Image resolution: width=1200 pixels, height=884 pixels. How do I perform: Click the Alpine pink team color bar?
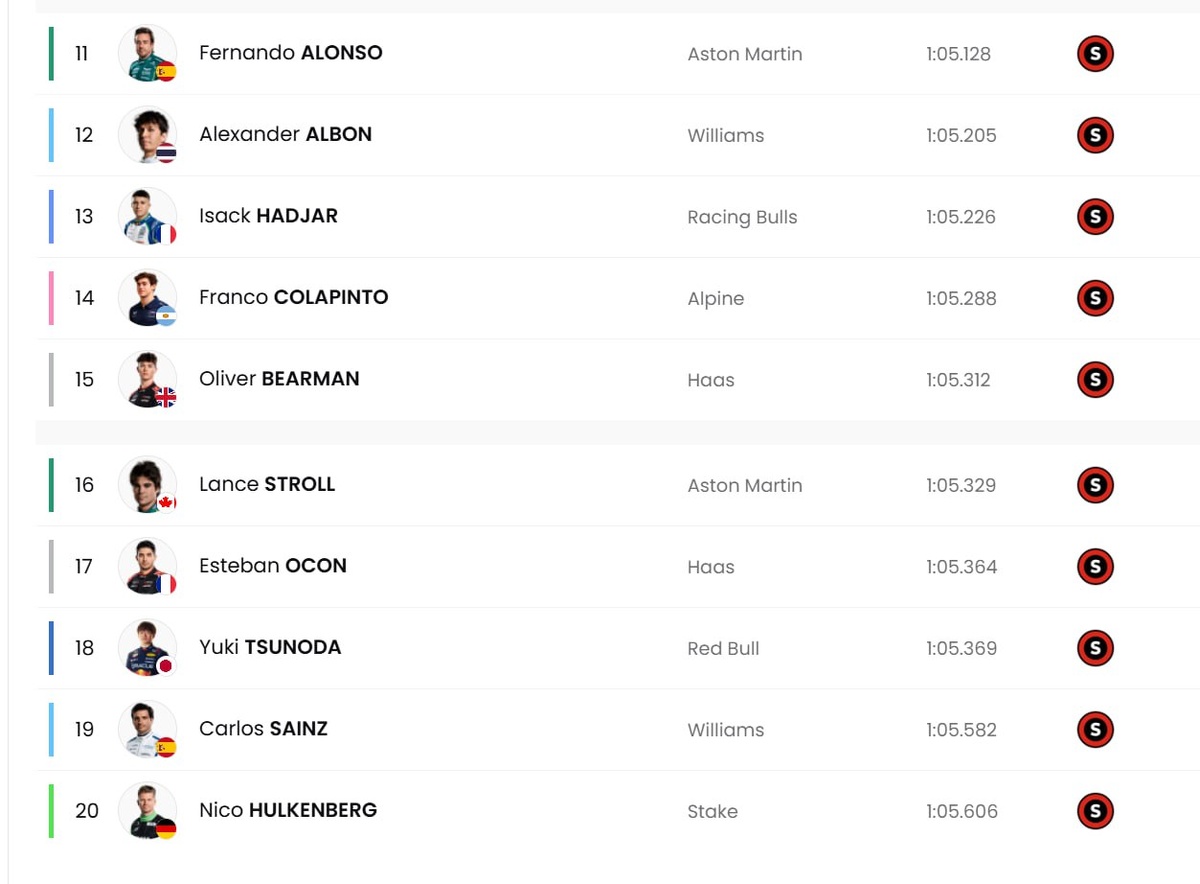point(51,298)
